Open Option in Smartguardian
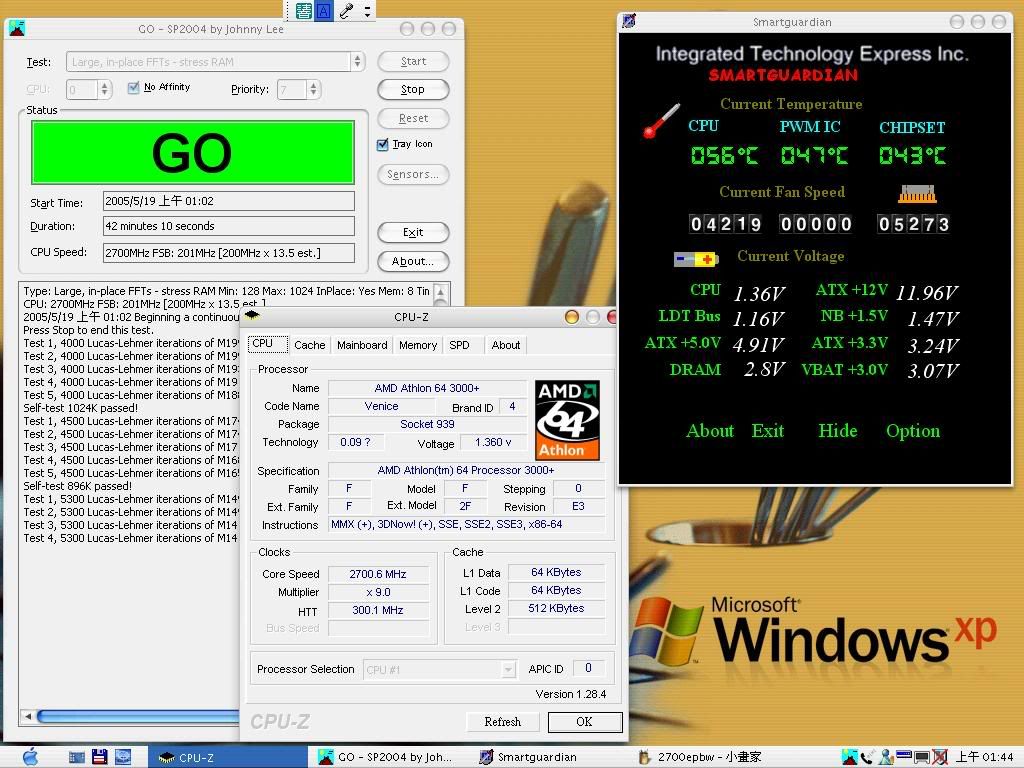Screen dimensions: 1024x768 point(913,431)
